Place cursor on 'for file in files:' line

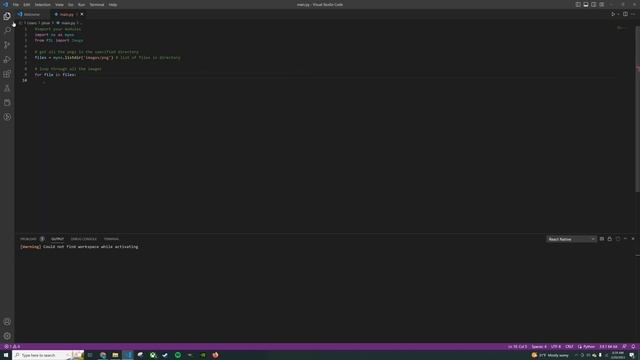56,75
